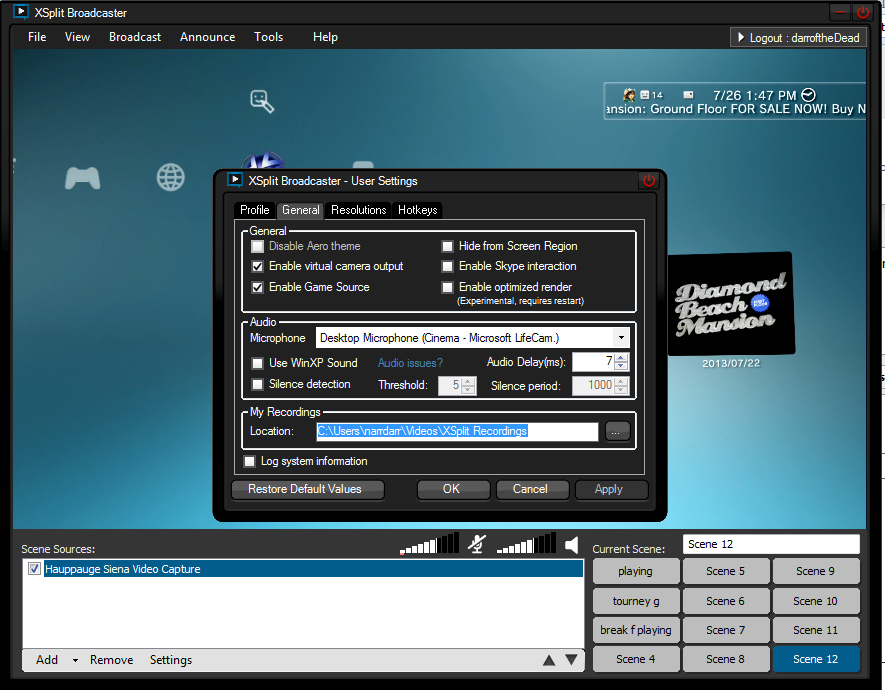Open the Broadcast menu
Screen dimensions: 885x691
tap(135, 37)
